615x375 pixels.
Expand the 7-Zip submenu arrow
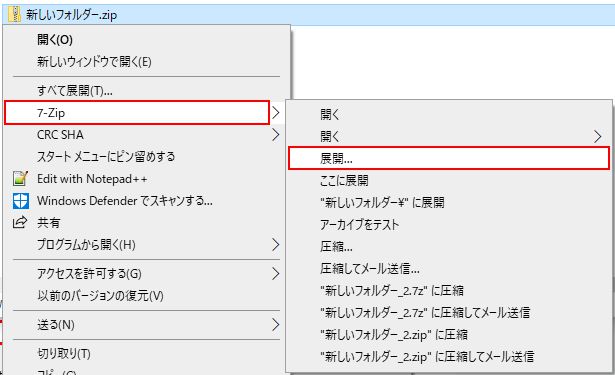(276, 113)
